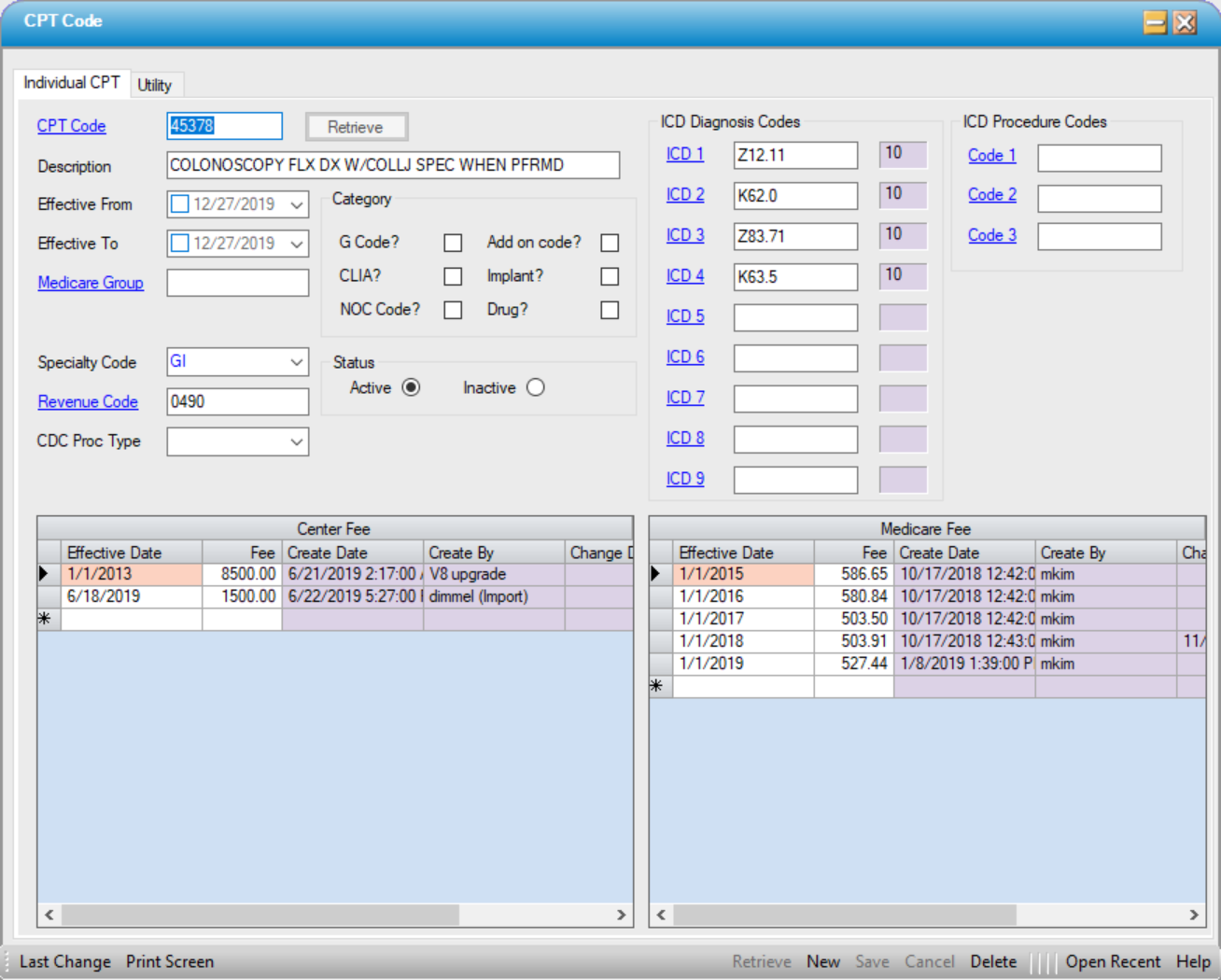
Task: Tick the Implant? checkbox
Action: coord(610,276)
